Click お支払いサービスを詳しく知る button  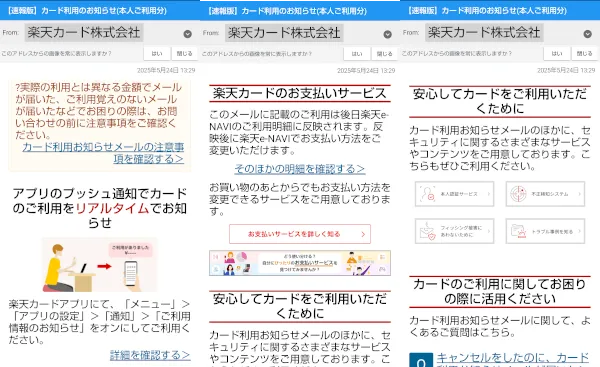300,234
